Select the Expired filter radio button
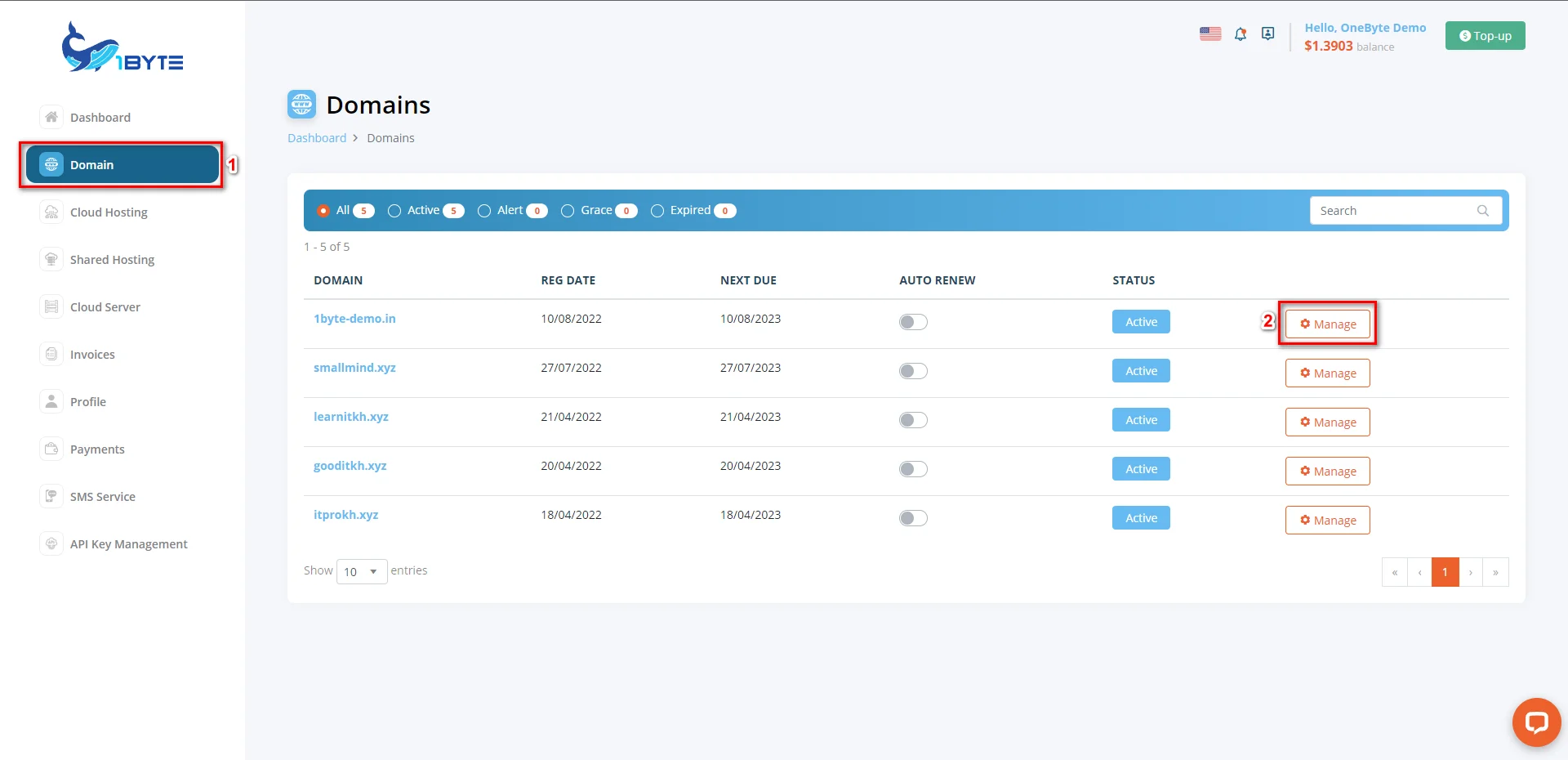1568x760 pixels. point(657,210)
